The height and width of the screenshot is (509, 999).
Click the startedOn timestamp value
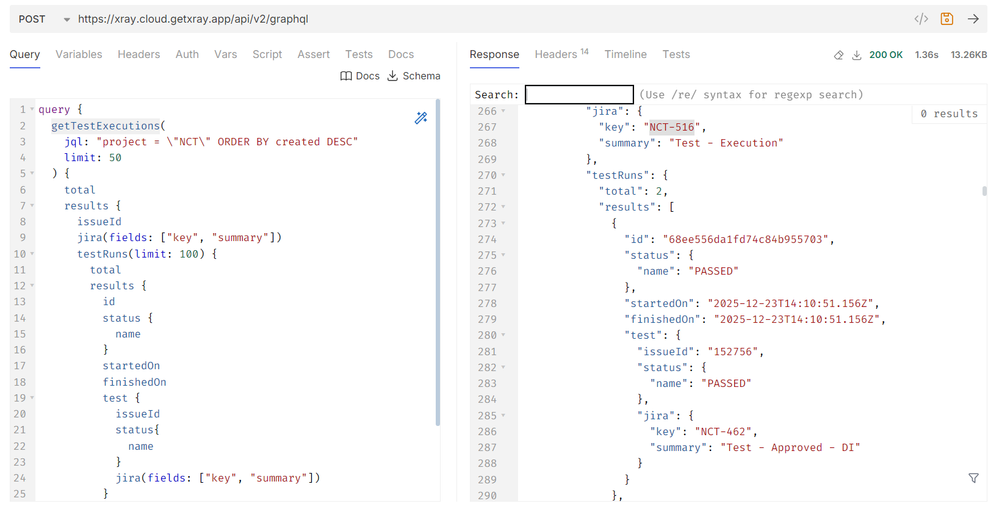click(793, 303)
